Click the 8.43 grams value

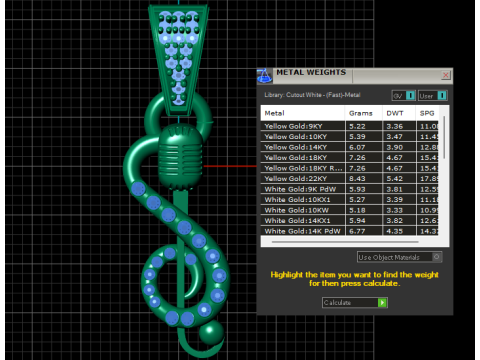pyautogui.click(x=357, y=179)
